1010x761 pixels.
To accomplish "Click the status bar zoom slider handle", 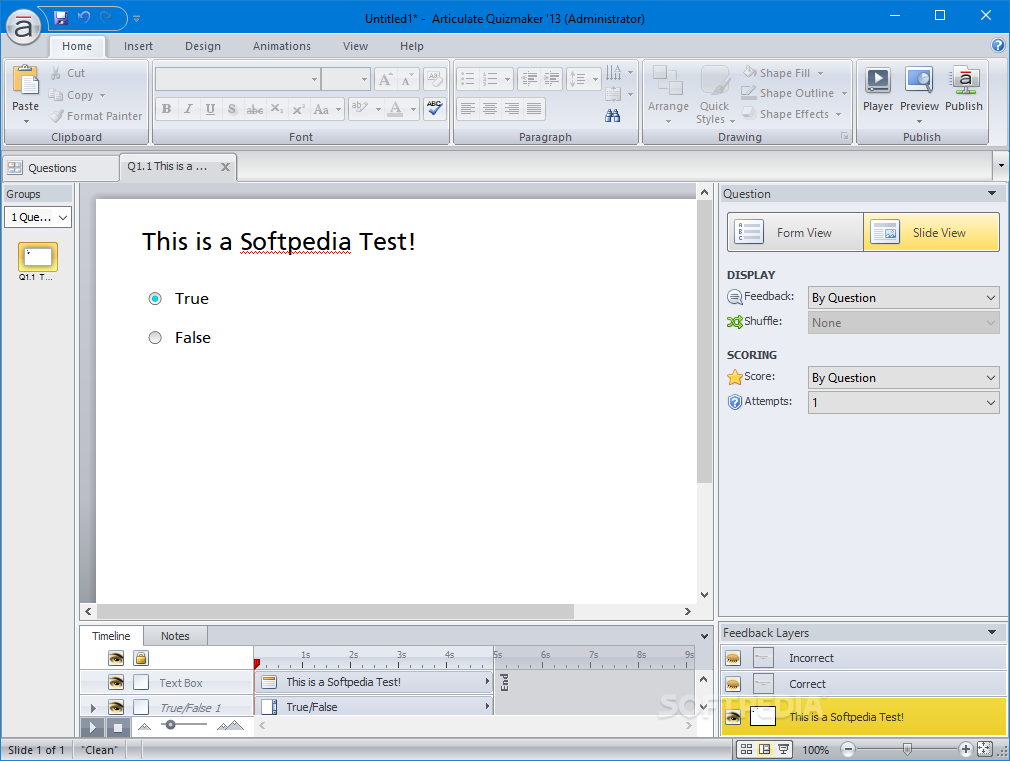I will click(907, 749).
